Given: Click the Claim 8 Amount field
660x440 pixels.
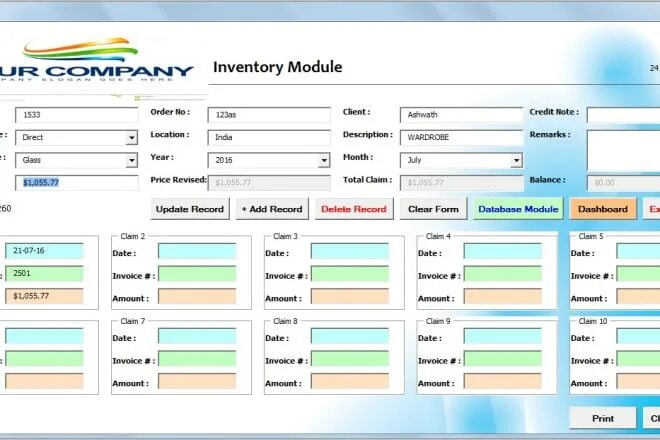Looking at the screenshot, I should coord(350,381).
